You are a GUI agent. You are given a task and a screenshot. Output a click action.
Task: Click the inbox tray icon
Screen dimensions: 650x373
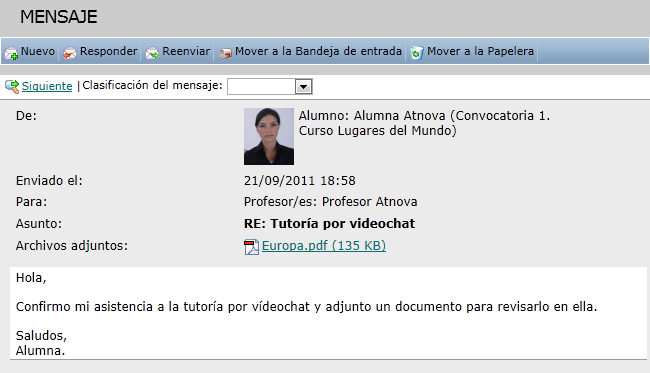(225, 53)
